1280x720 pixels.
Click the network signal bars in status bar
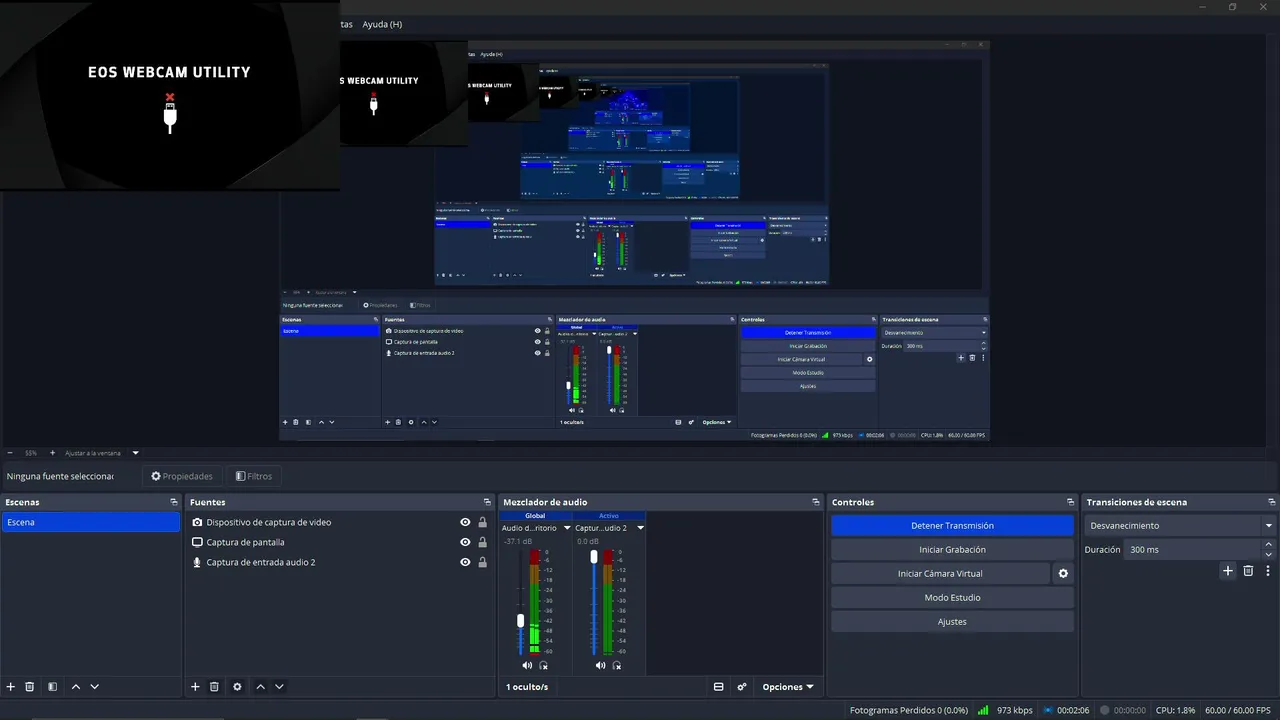point(983,710)
